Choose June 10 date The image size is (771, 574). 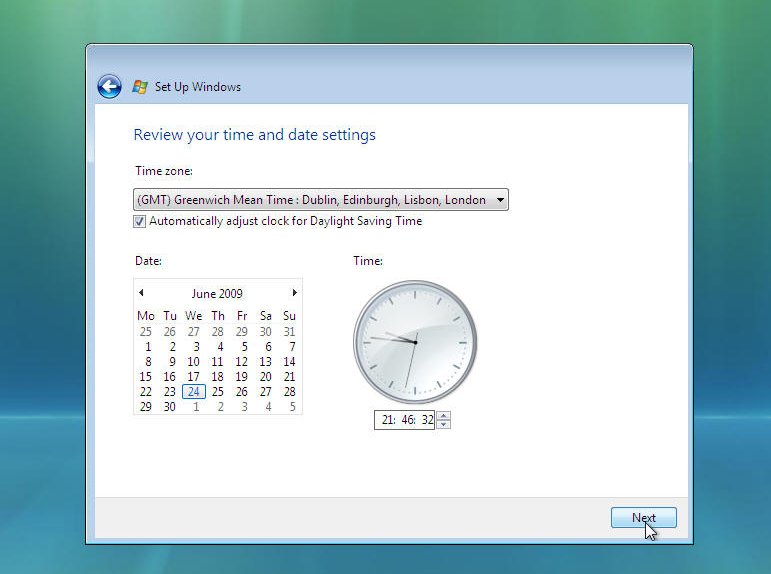point(193,362)
